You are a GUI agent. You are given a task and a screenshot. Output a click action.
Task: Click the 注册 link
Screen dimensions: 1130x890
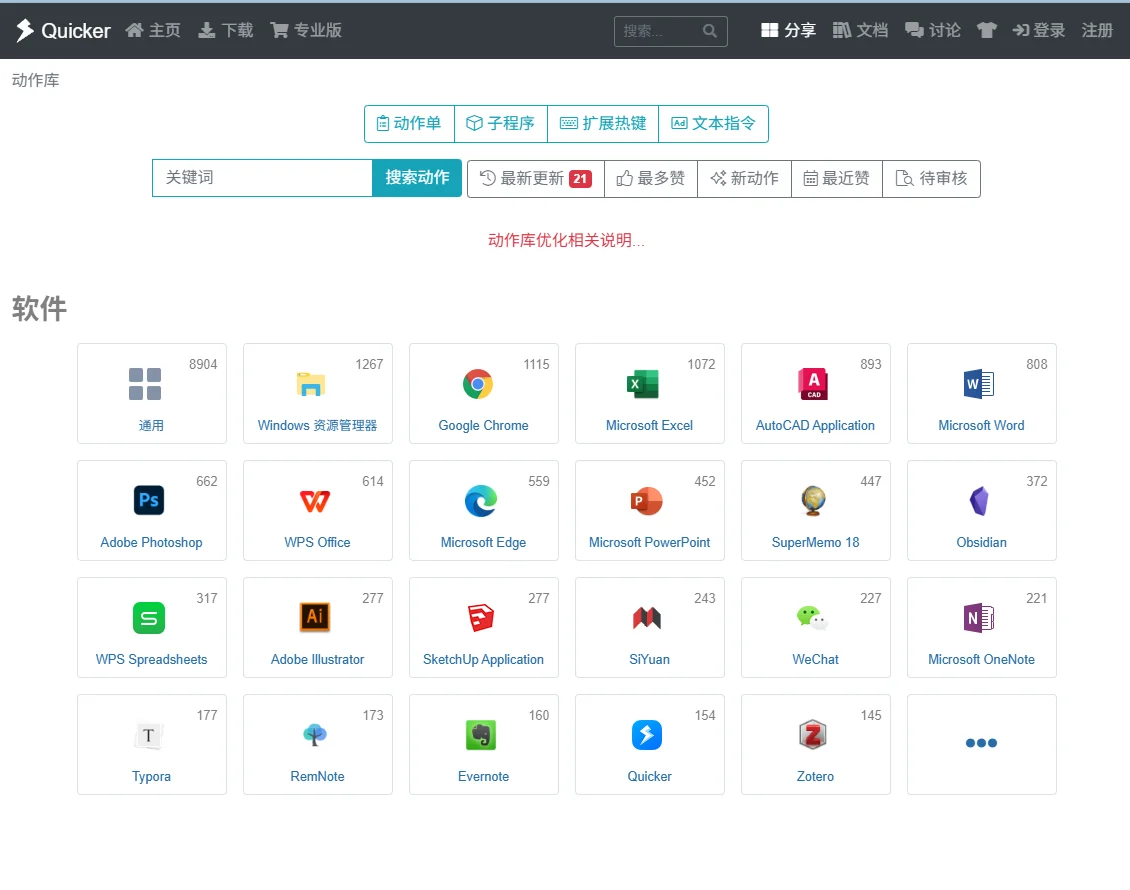pos(1097,30)
